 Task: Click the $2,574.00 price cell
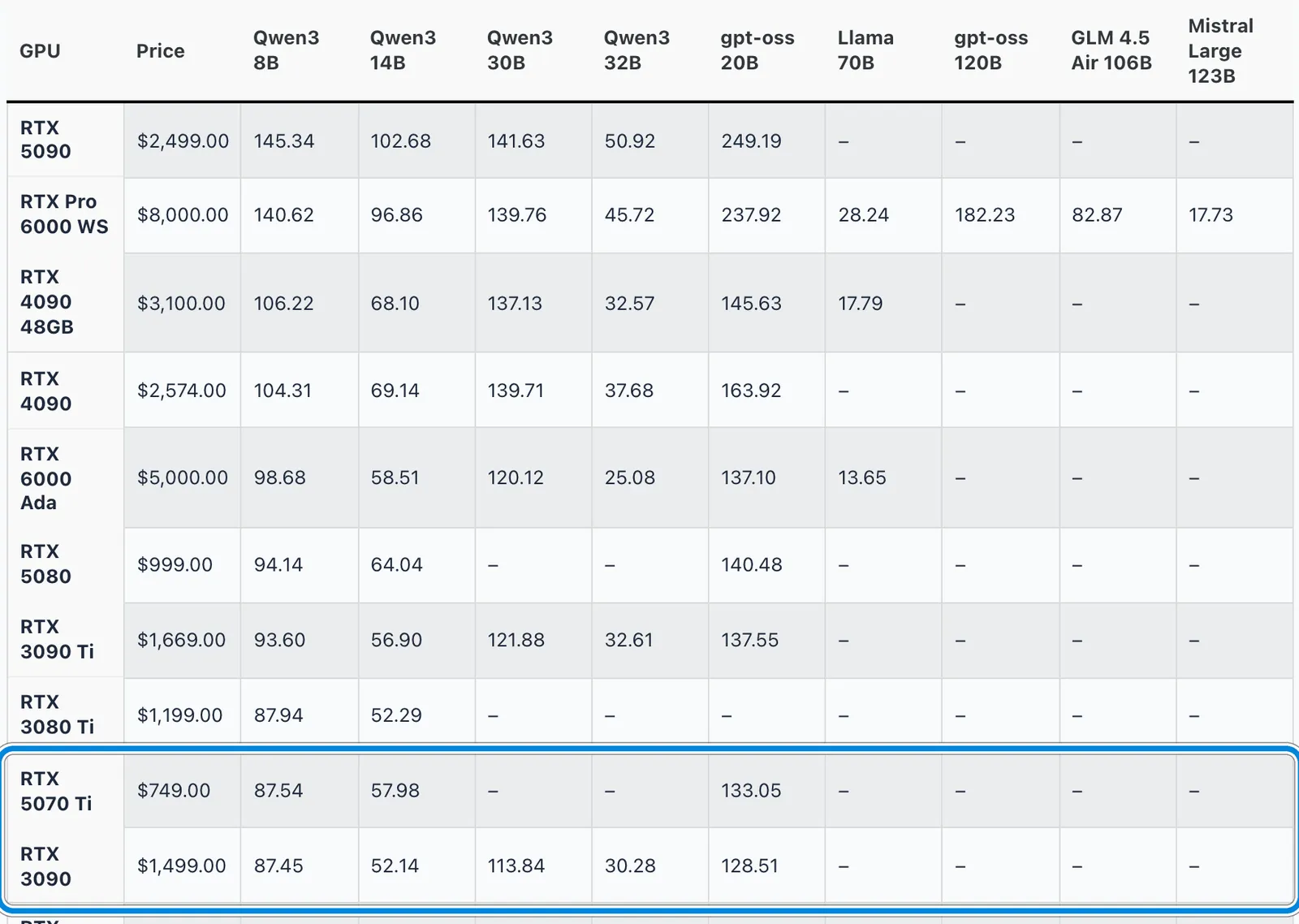tap(182, 391)
